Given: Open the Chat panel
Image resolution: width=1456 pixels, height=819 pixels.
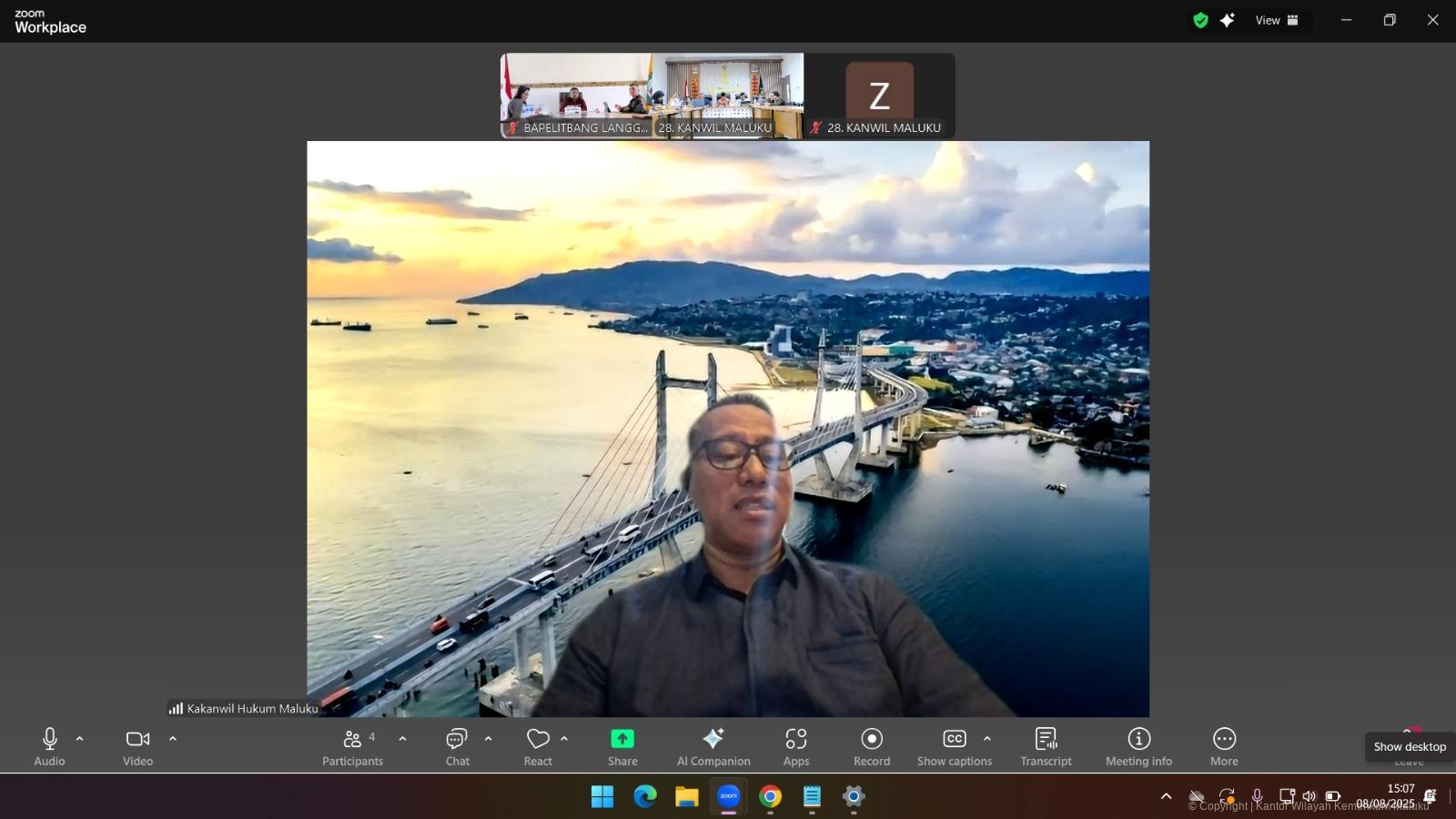Looking at the screenshot, I should pos(457,747).
